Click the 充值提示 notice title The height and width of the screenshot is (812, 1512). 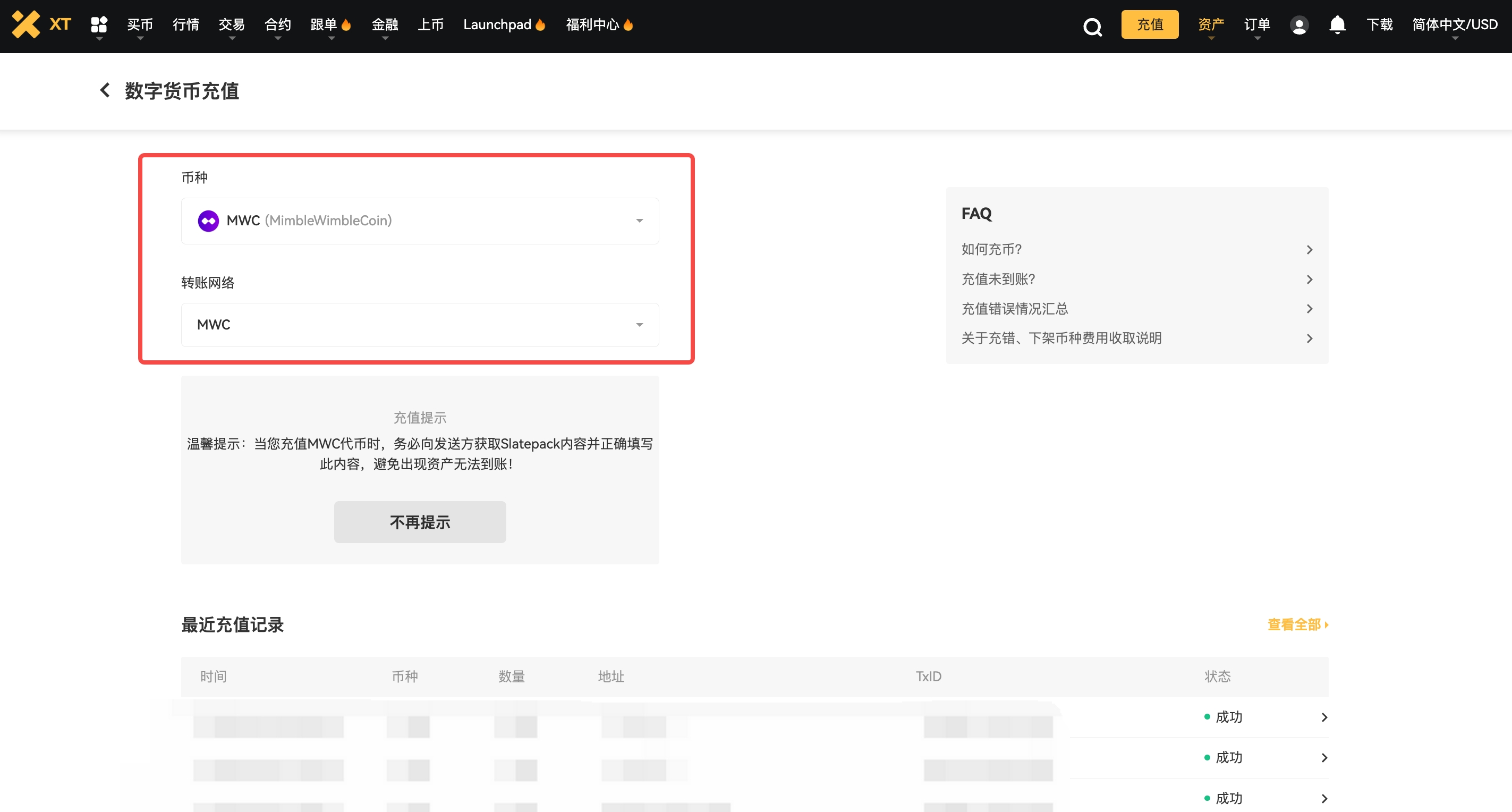coord(420,418)
